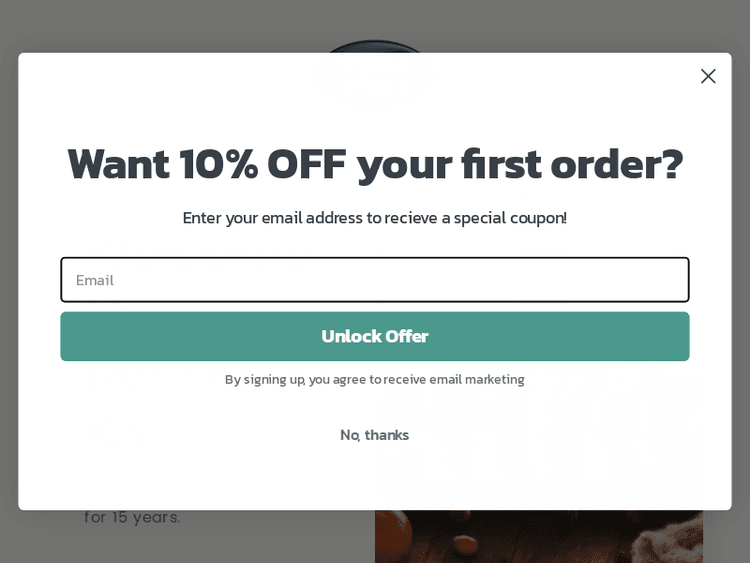Screen dimensions: 750x563
Task: Select the "Enter your email address" subtitle line
Action: (x=374, y=218)
